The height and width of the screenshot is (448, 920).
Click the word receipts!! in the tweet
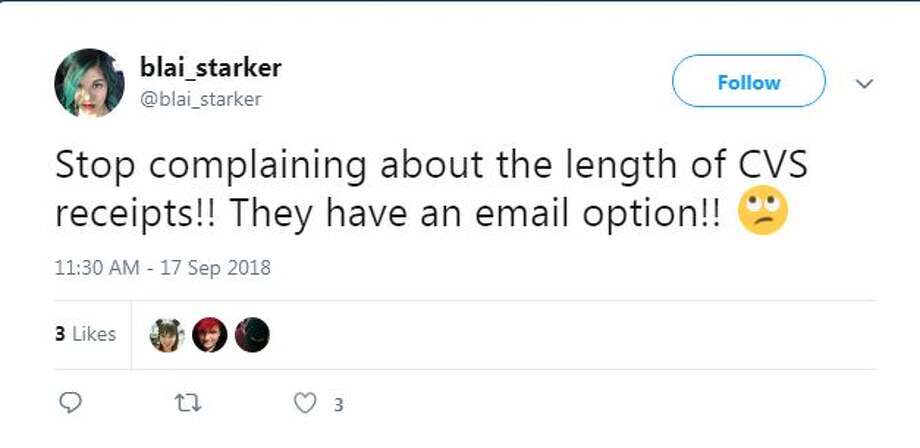137,216
